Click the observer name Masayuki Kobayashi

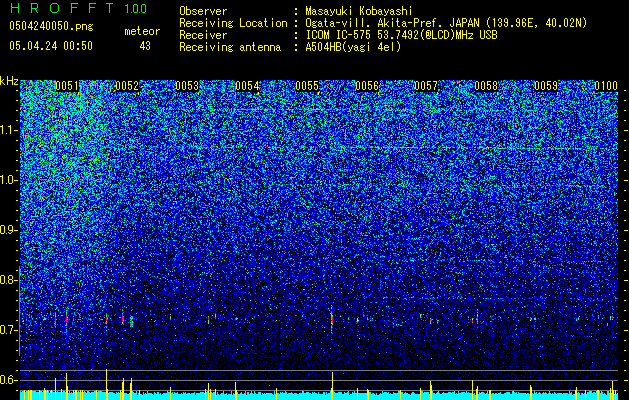359,11
